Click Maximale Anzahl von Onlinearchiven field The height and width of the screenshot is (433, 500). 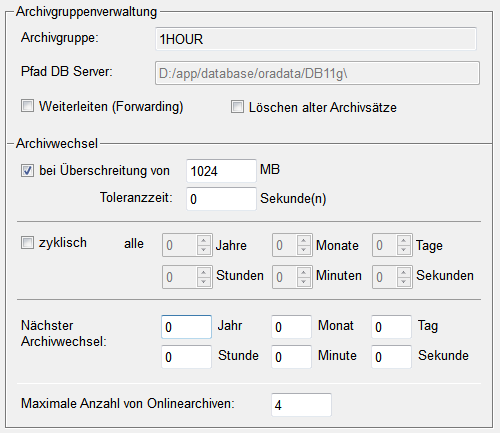pyautogui.click(x=301, y=405)
